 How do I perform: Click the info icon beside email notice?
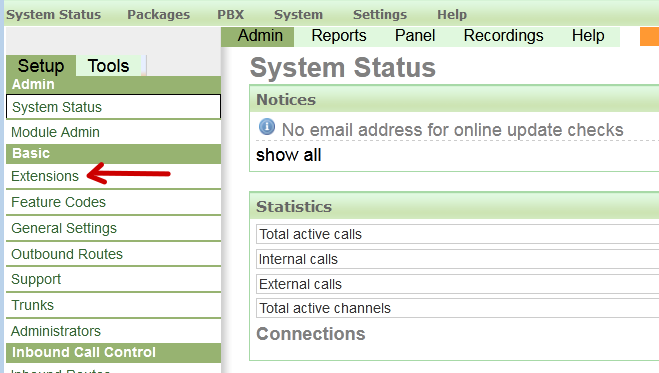pyautogui.click(x=267, y=126)
